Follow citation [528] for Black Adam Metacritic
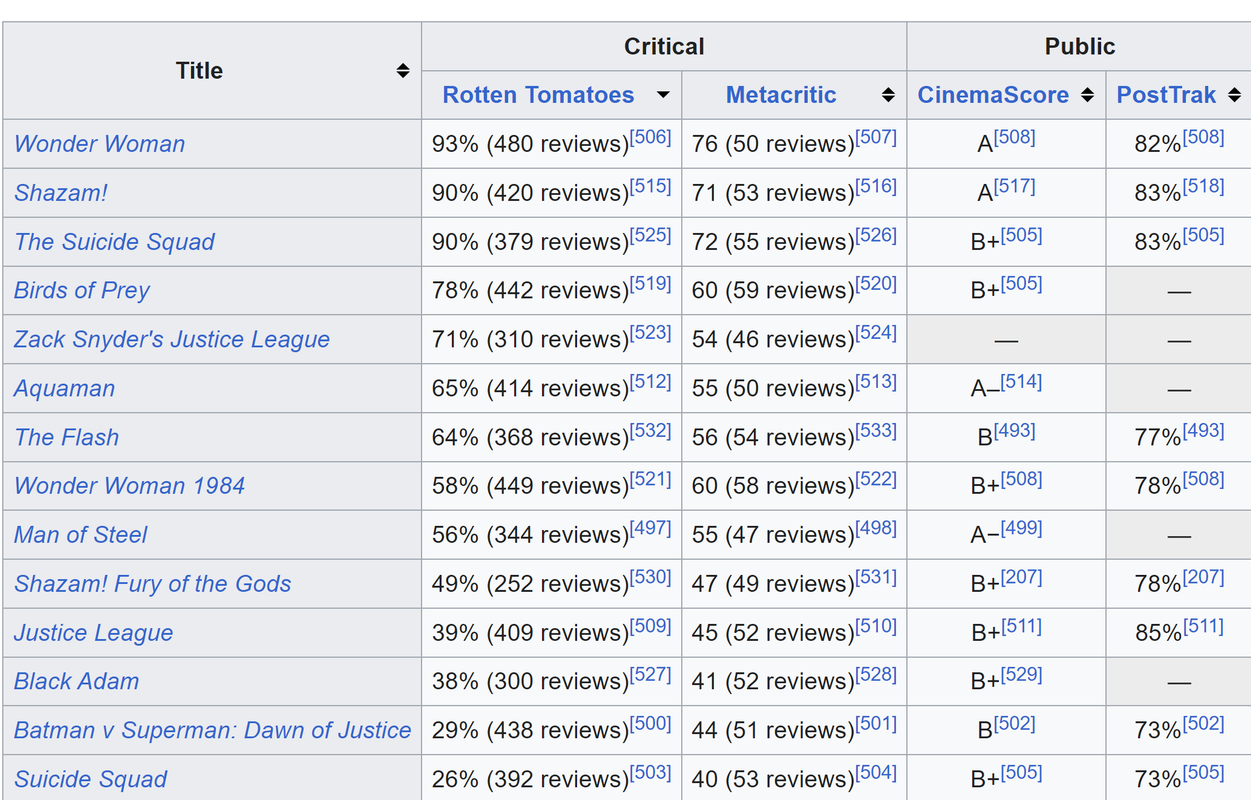 click(x=876, y=676)
